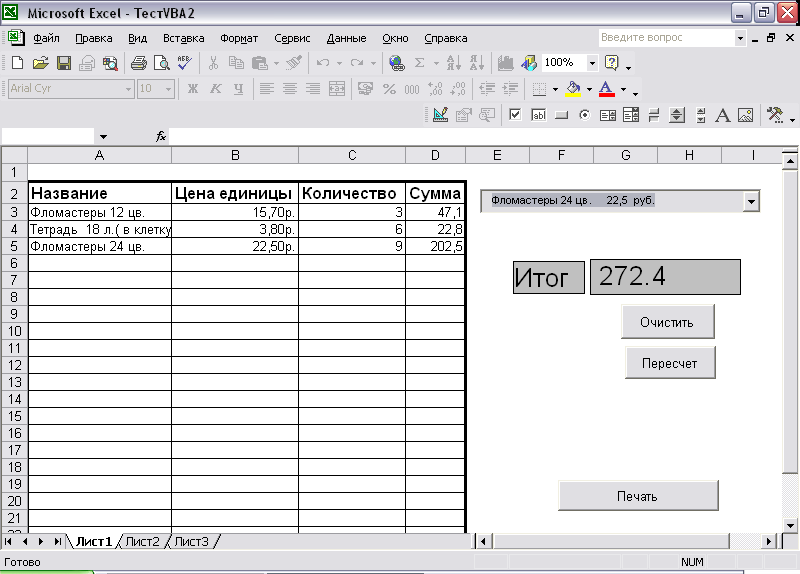Select the Image control icon
The image size is (800, 574).
(x=745, y=115)
